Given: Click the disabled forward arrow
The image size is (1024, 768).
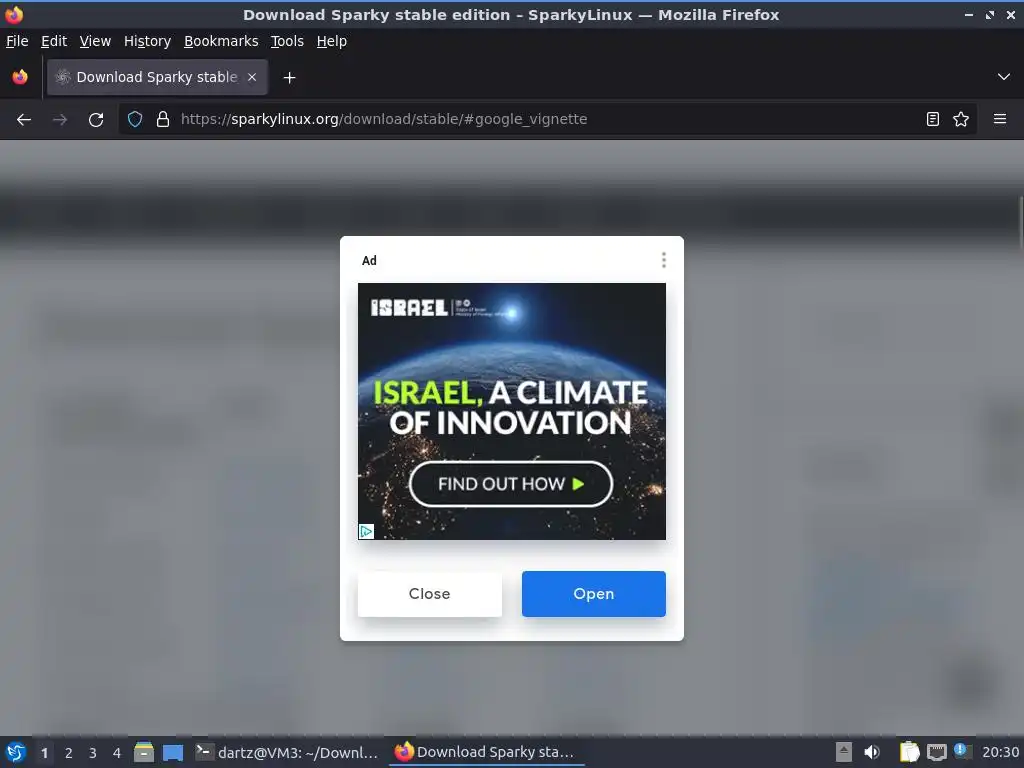Looking at the screenshot, I should tap(60, 120).
